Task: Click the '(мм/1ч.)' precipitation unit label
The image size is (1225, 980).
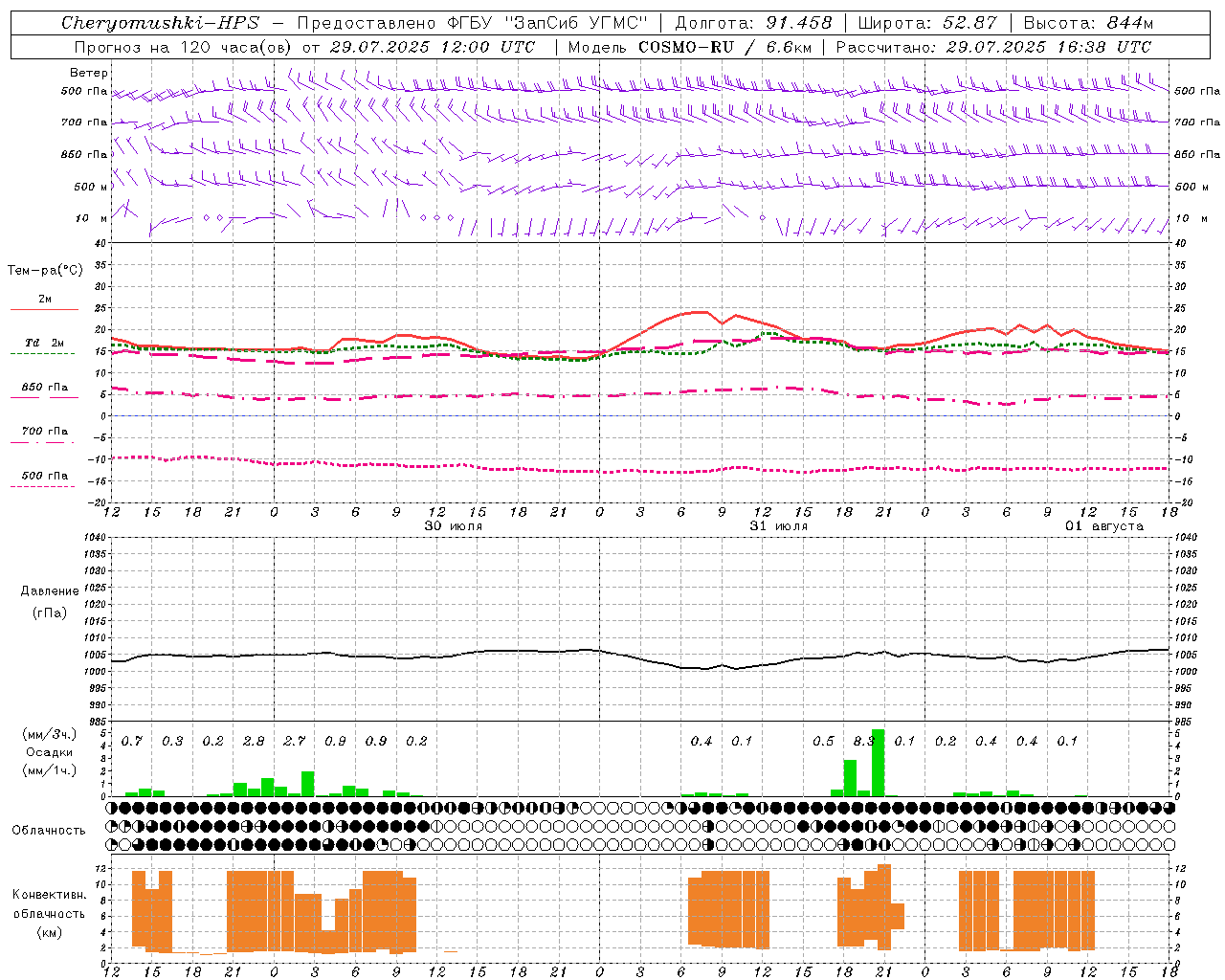Action: pyautogui.click(x=47, y=770)
